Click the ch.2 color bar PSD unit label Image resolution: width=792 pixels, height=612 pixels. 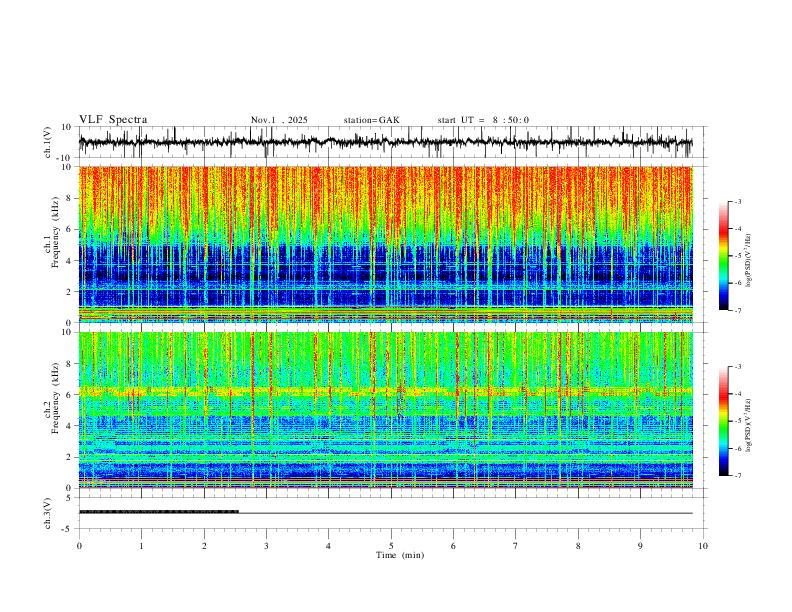[749, 425]
